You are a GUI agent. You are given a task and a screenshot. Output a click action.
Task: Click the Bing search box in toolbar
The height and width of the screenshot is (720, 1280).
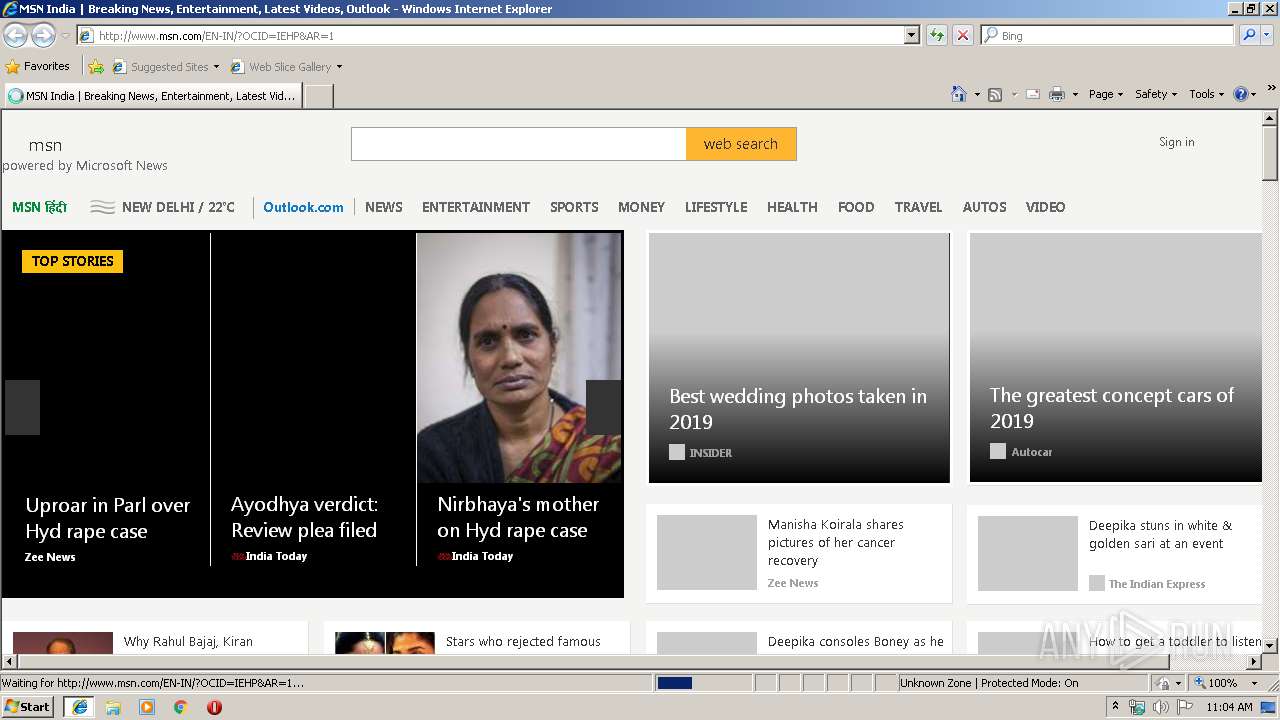click(x=1108, y=35)
